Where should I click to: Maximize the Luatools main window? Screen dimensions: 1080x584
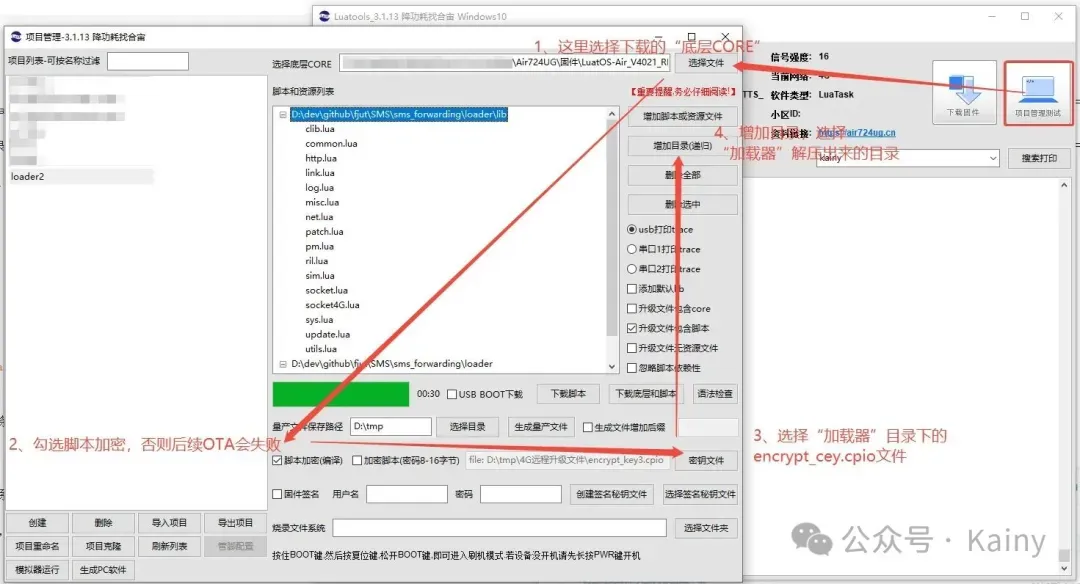[1025, 16]
